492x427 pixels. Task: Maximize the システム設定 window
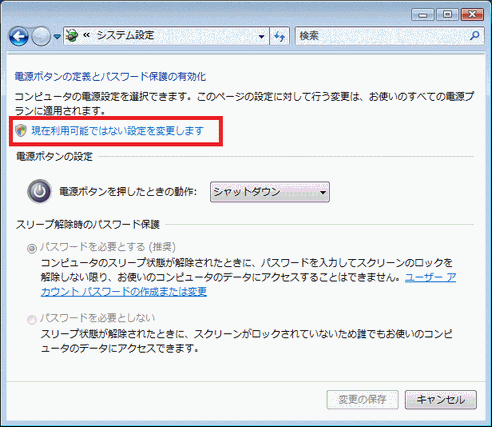click(x=447, y=15)
